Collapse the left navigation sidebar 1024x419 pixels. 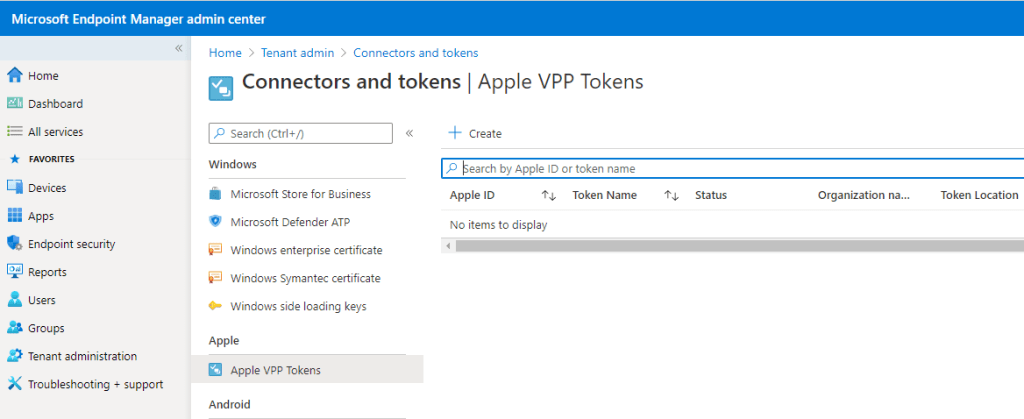point(179,48)
